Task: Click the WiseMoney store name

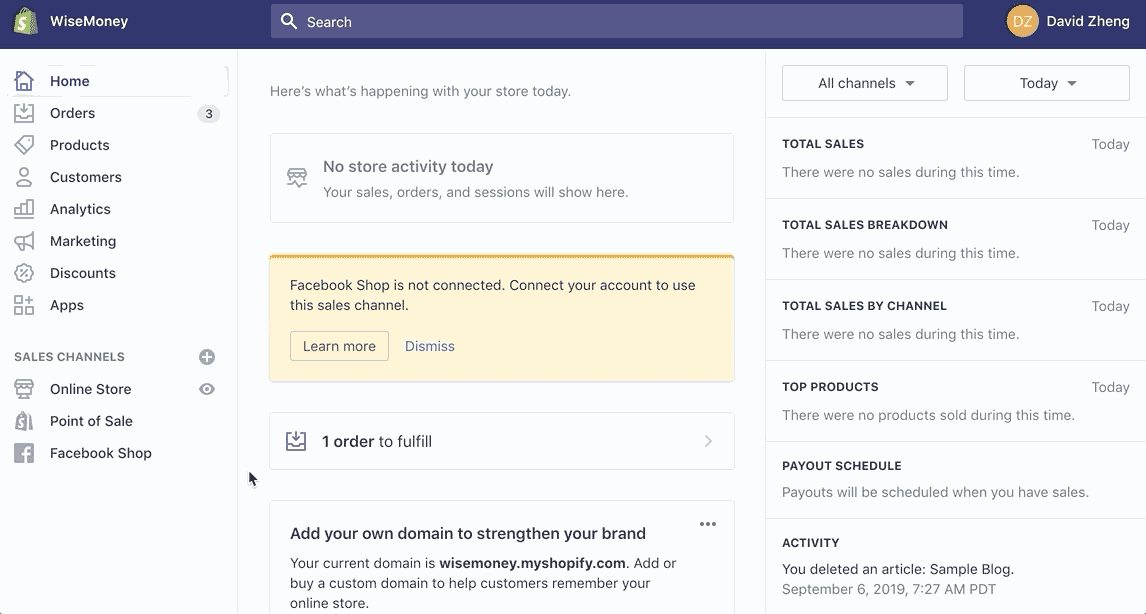Action: (89, 21)
